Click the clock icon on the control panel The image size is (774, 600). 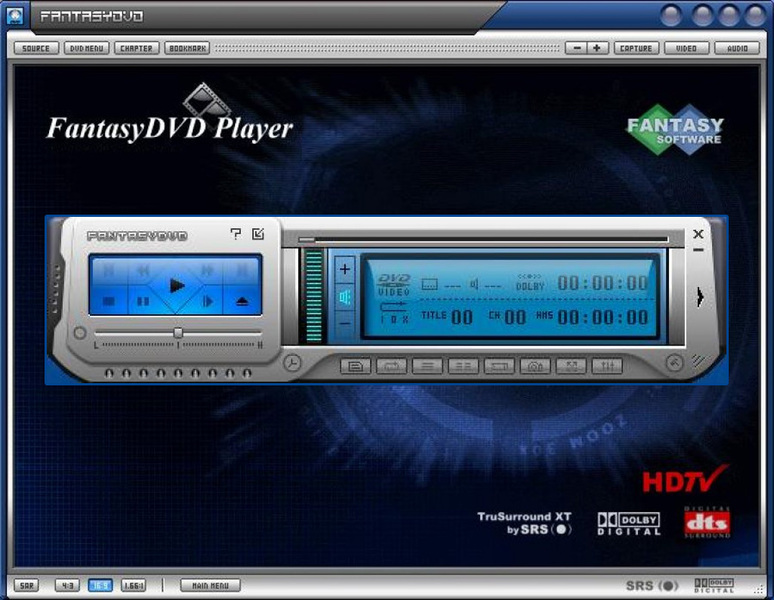292,363
